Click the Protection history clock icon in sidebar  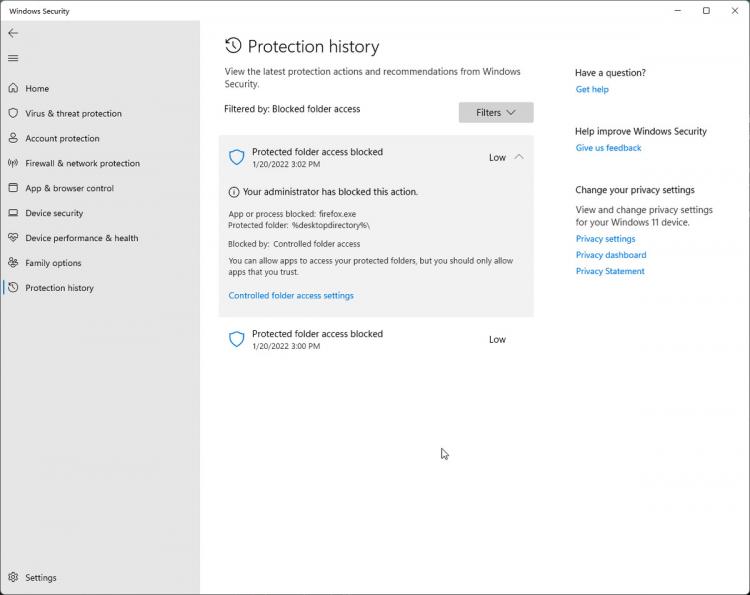pos(13,287)
